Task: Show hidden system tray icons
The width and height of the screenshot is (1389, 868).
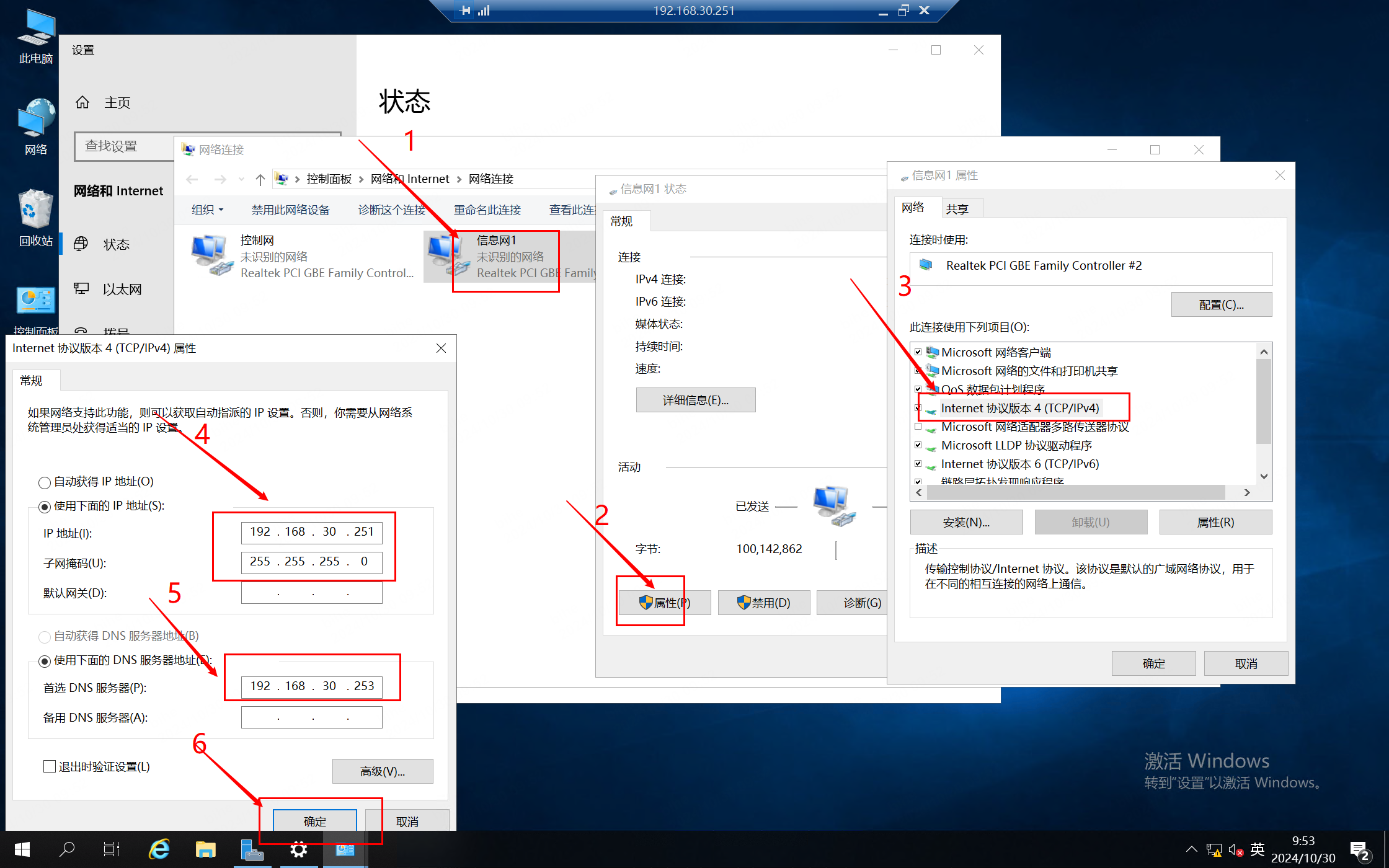Action: pos(1191,849)
